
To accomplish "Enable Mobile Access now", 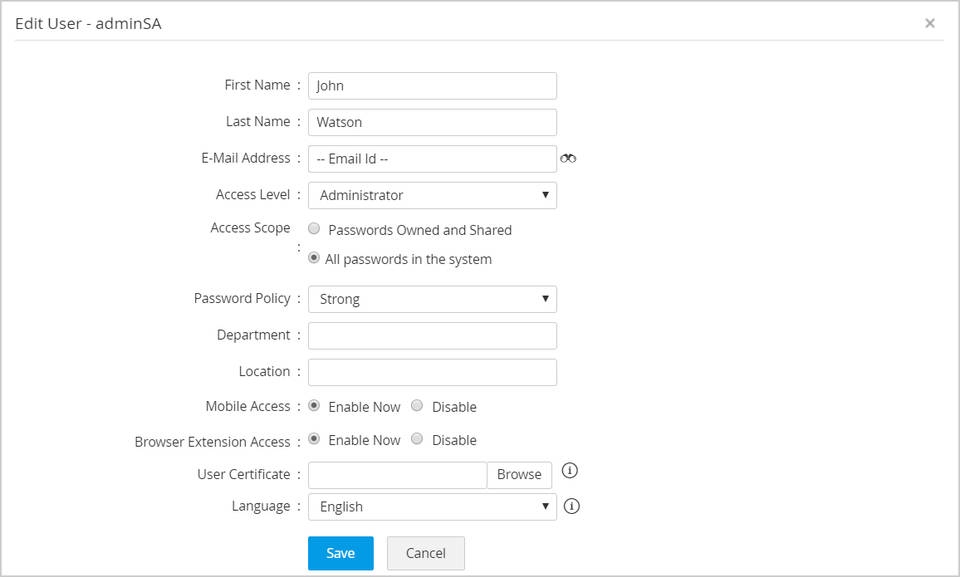I will (x=314, y=406).
